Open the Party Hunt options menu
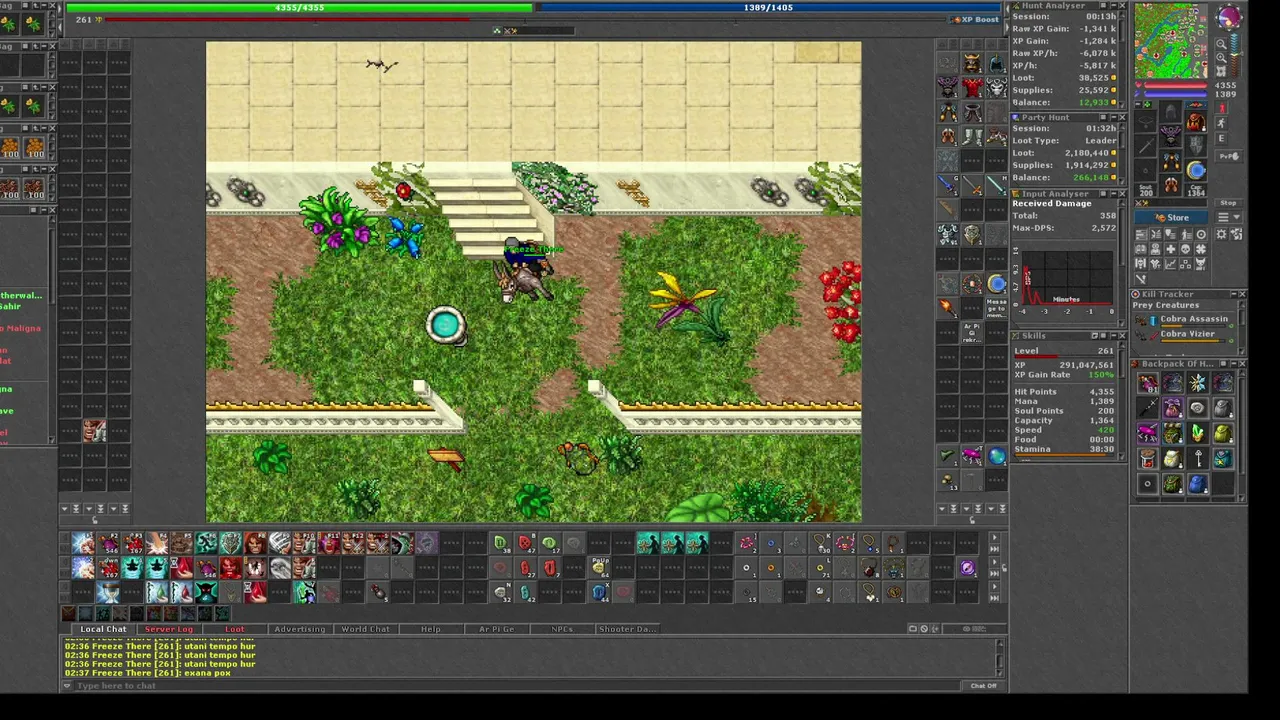Image resolution: width=1280 pixels, height=720 pixels. coord(1102,117)
